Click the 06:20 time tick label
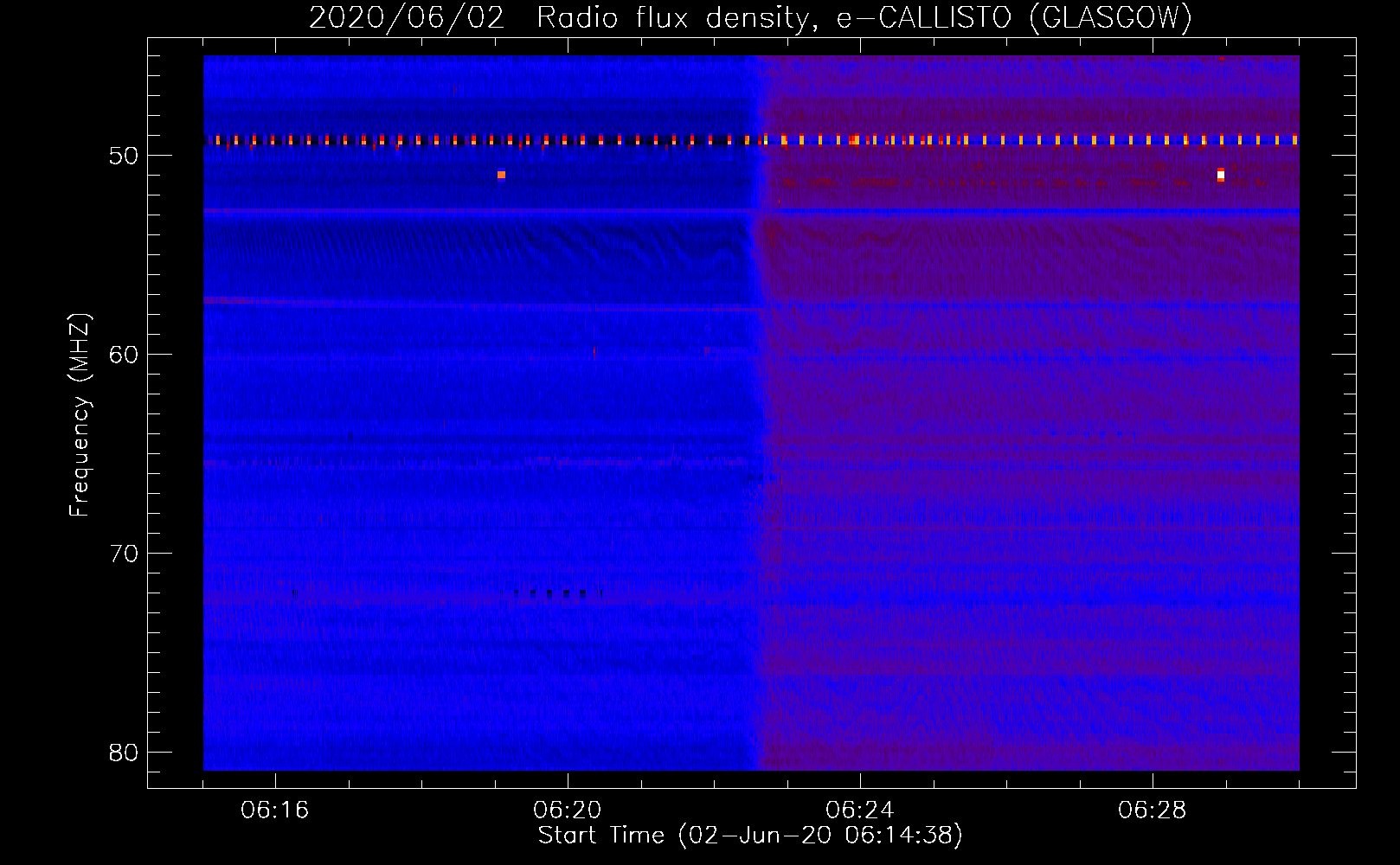The image size is (1400, 865). [x=568, y=811]
